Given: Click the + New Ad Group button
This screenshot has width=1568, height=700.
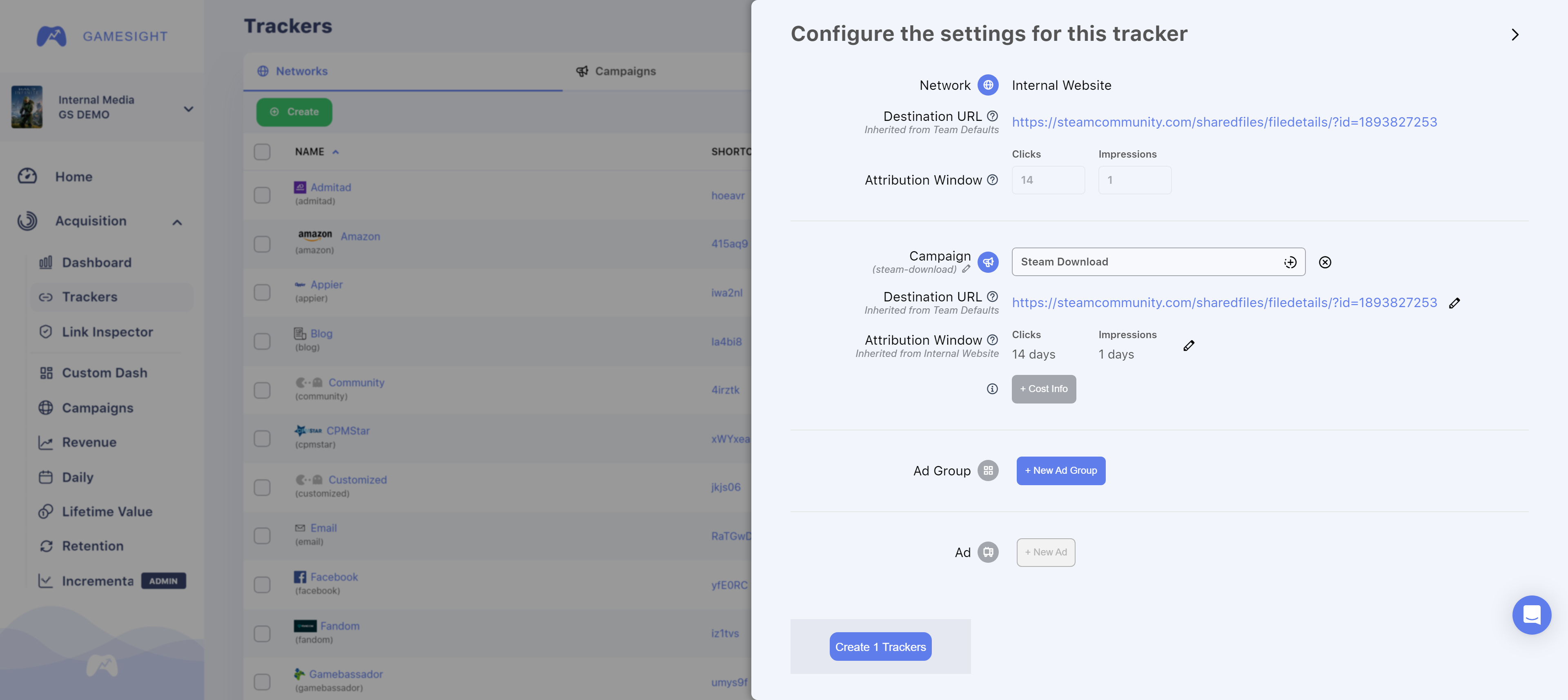Looking at the screenshot, I should click(1060, 470).
